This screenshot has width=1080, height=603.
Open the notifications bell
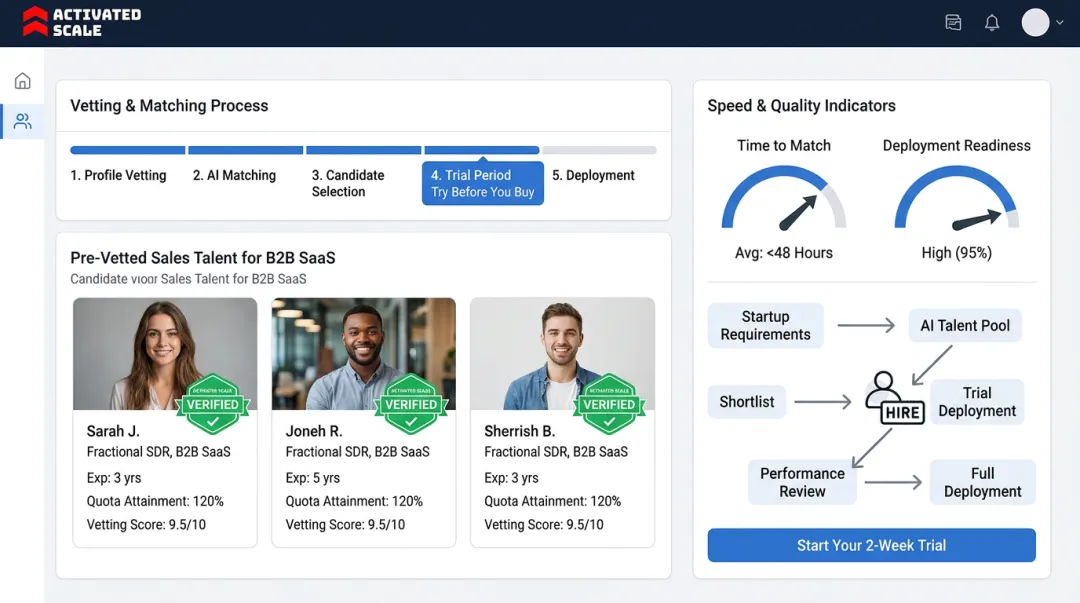992,23
